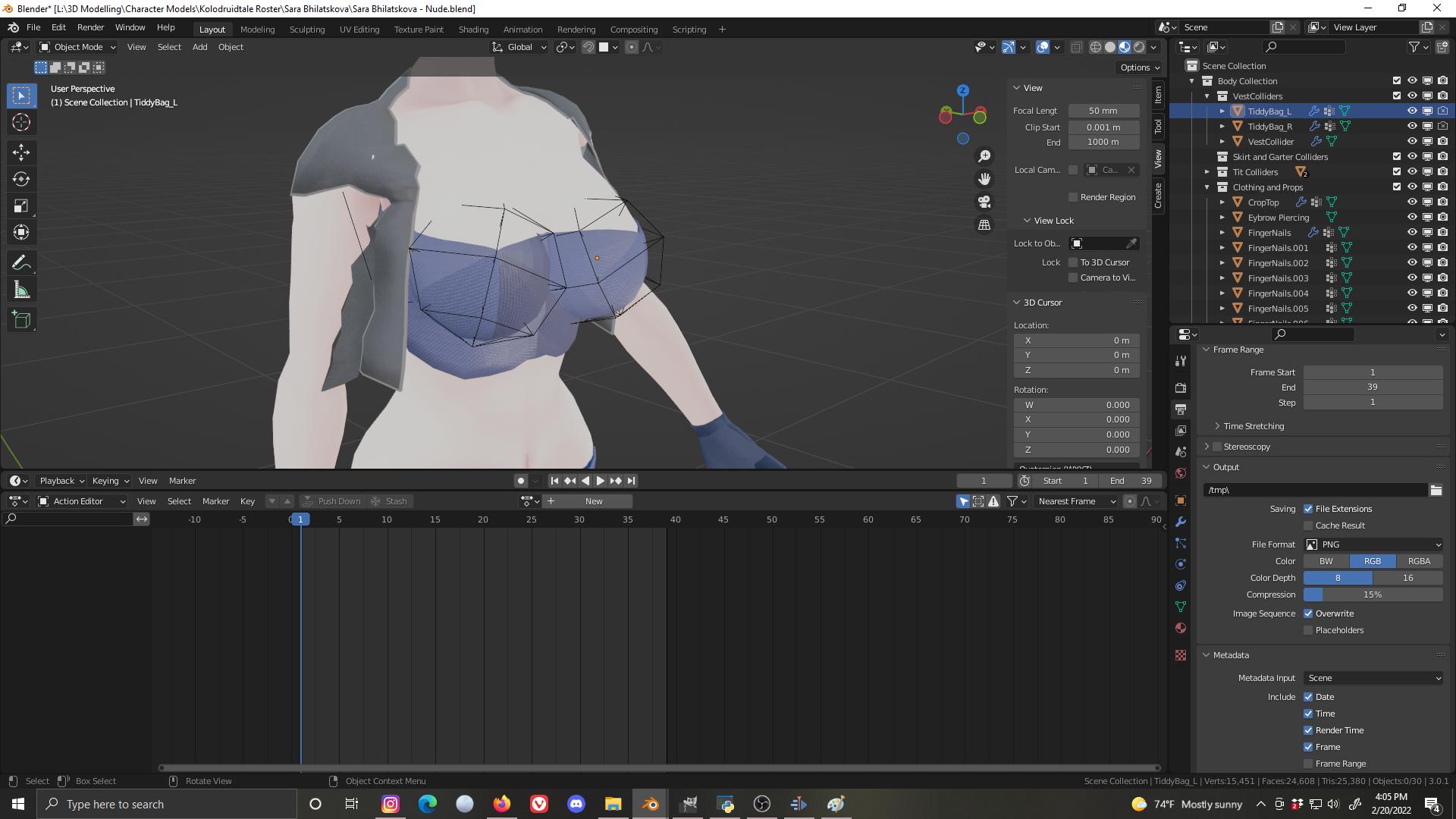Screen dimensions: 1456x819
Task: Open Modifier properties wrench icon
Action: pyautogui.click(x=1181, y=522)
